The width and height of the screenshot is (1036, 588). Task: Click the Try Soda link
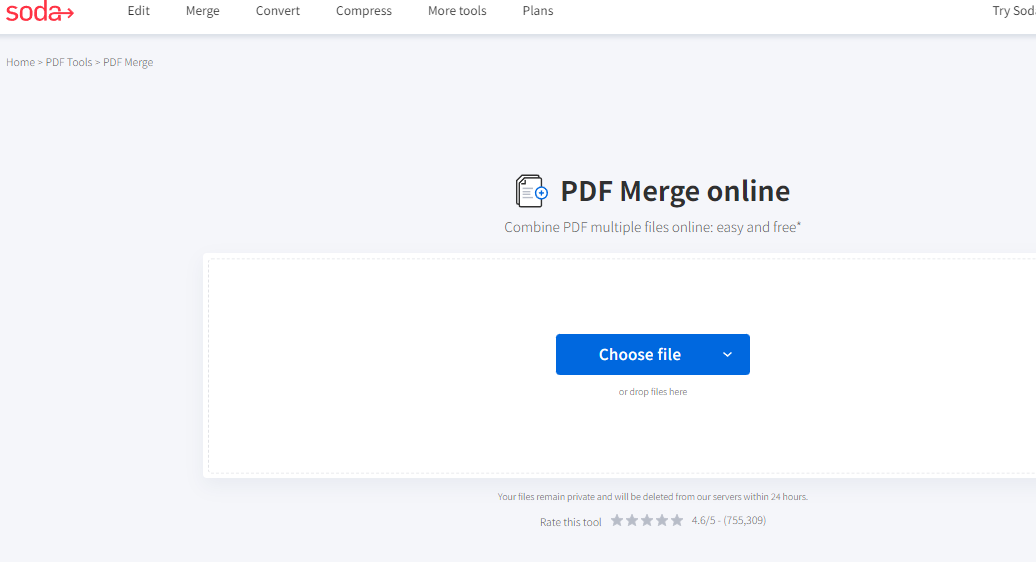pos(1013,11)
